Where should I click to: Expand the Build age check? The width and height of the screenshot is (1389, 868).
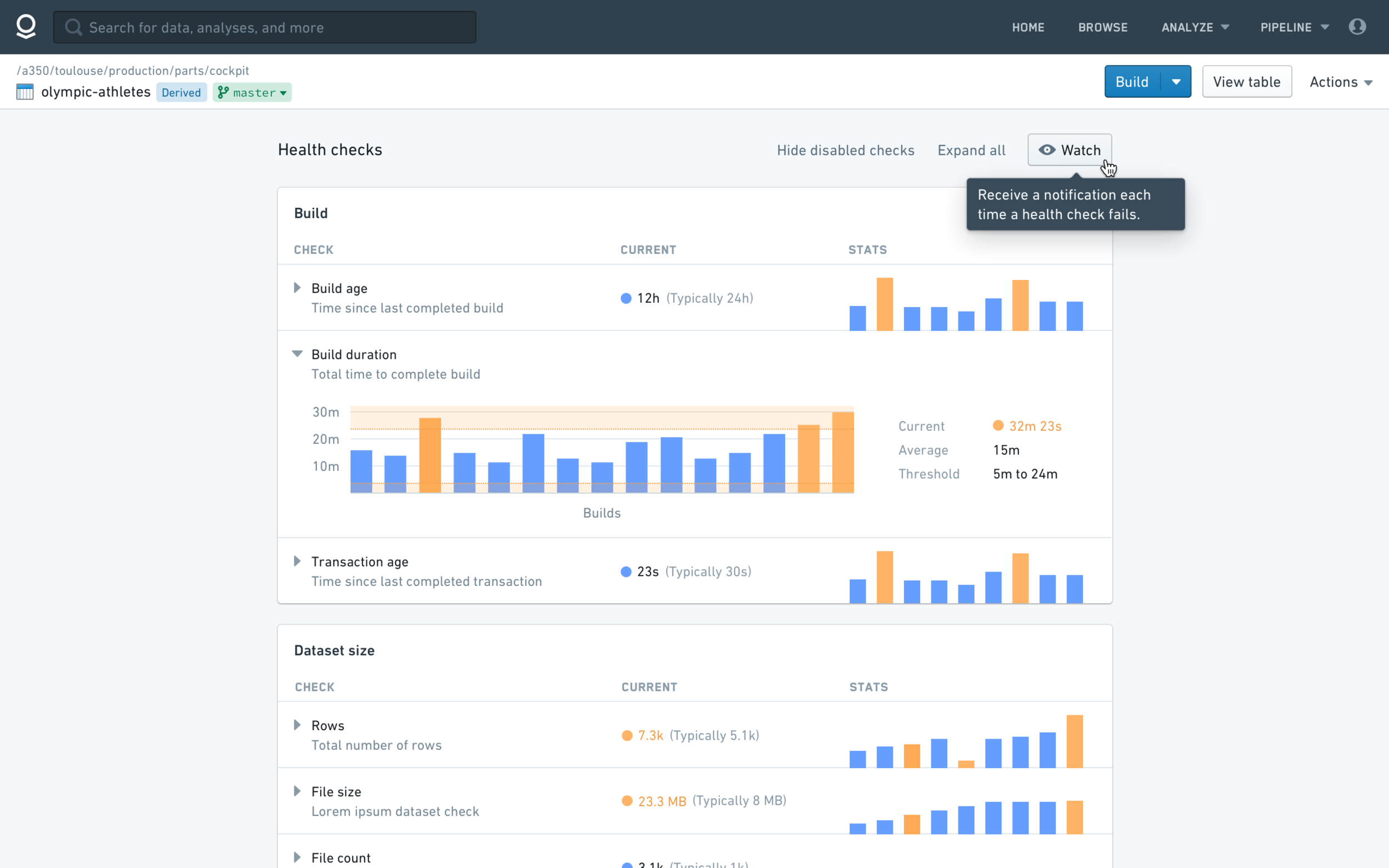297,288
